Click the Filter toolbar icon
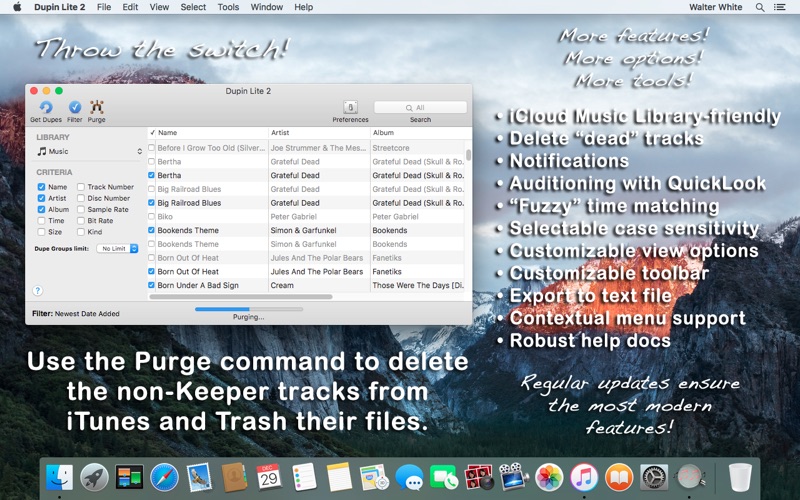Screen dimensions: 800x500 tap(75, 107)
